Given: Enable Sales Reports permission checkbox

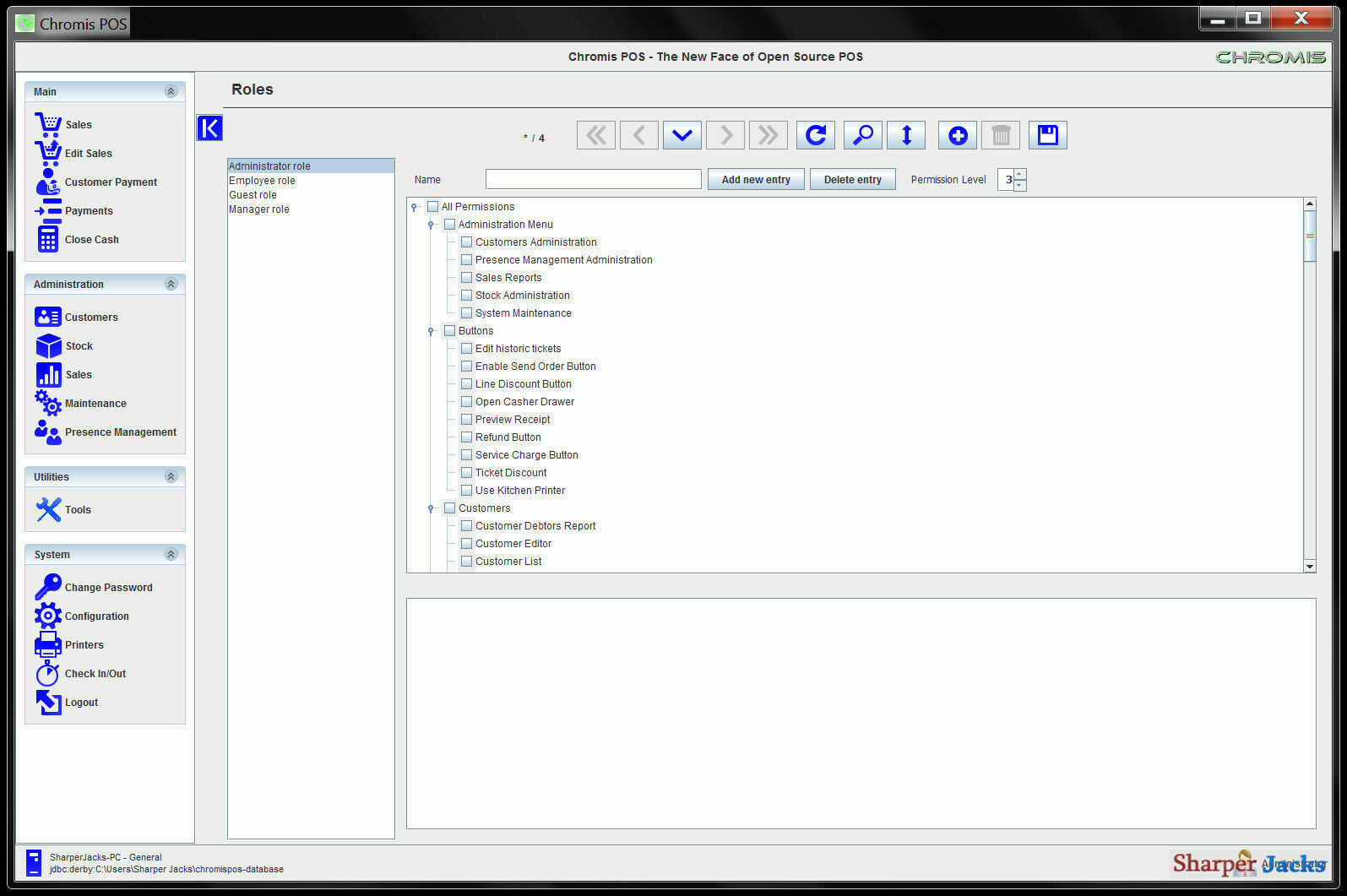Looking at the screenshot, I should (467, 278).
